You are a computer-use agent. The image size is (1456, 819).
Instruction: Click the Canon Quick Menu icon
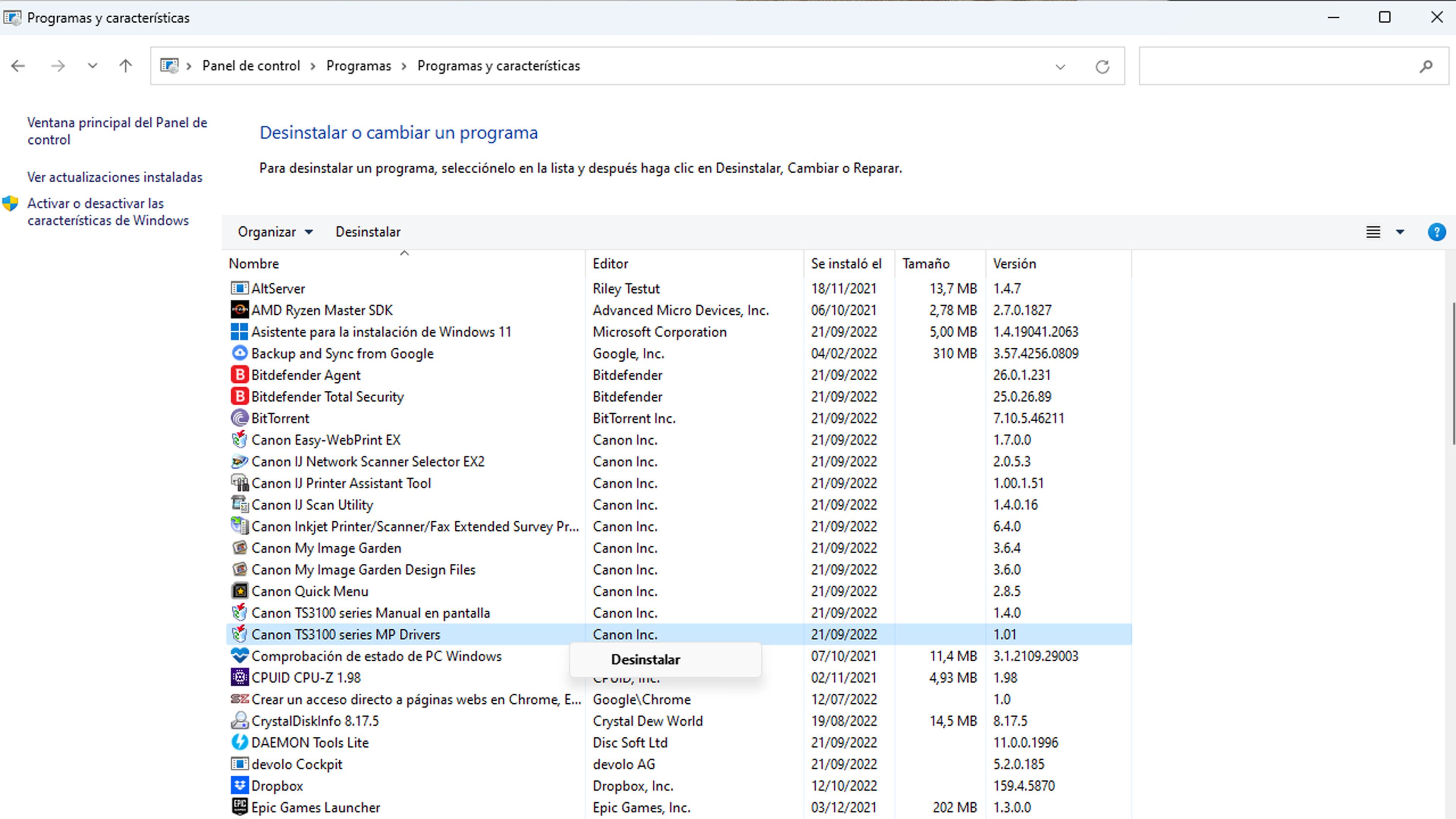(239, 591)
